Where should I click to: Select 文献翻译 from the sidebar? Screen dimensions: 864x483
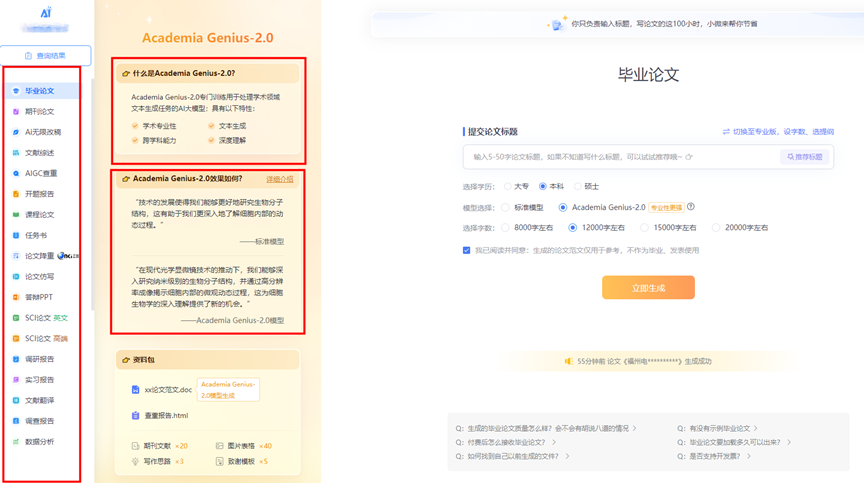click(40, 400)
